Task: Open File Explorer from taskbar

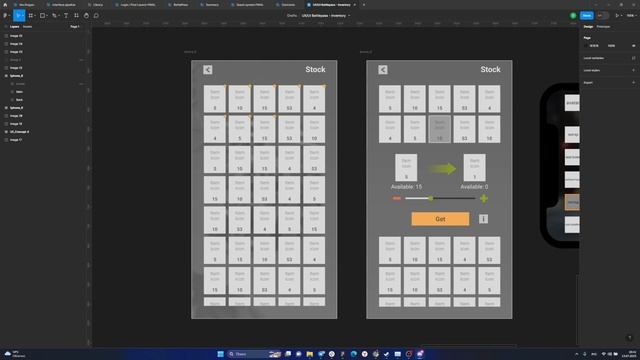Action: pyautogui.click(x=309, y=354)
